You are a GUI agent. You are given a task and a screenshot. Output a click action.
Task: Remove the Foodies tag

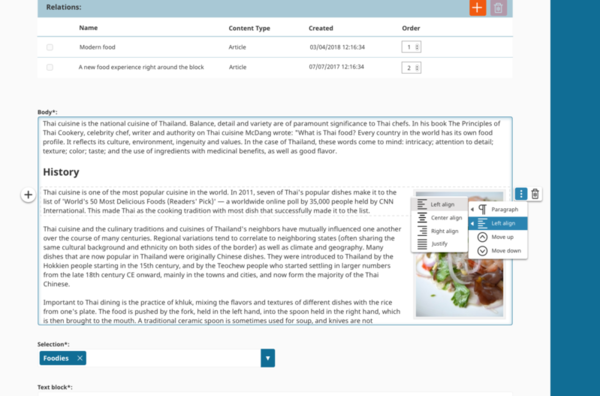tap(80, 358)
